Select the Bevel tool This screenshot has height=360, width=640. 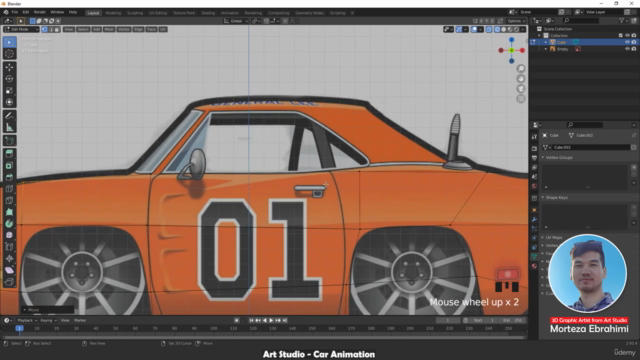coord(9,177)
